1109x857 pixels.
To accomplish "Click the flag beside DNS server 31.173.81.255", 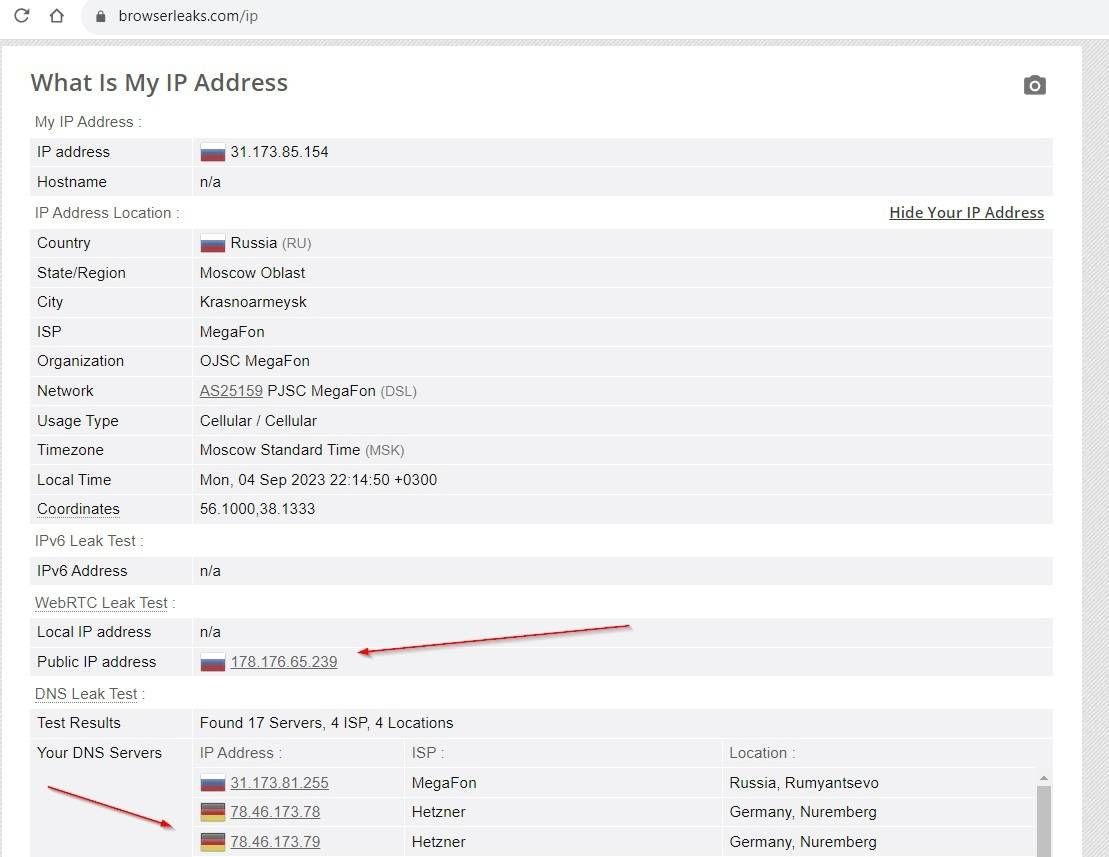I will click(213, 784).
